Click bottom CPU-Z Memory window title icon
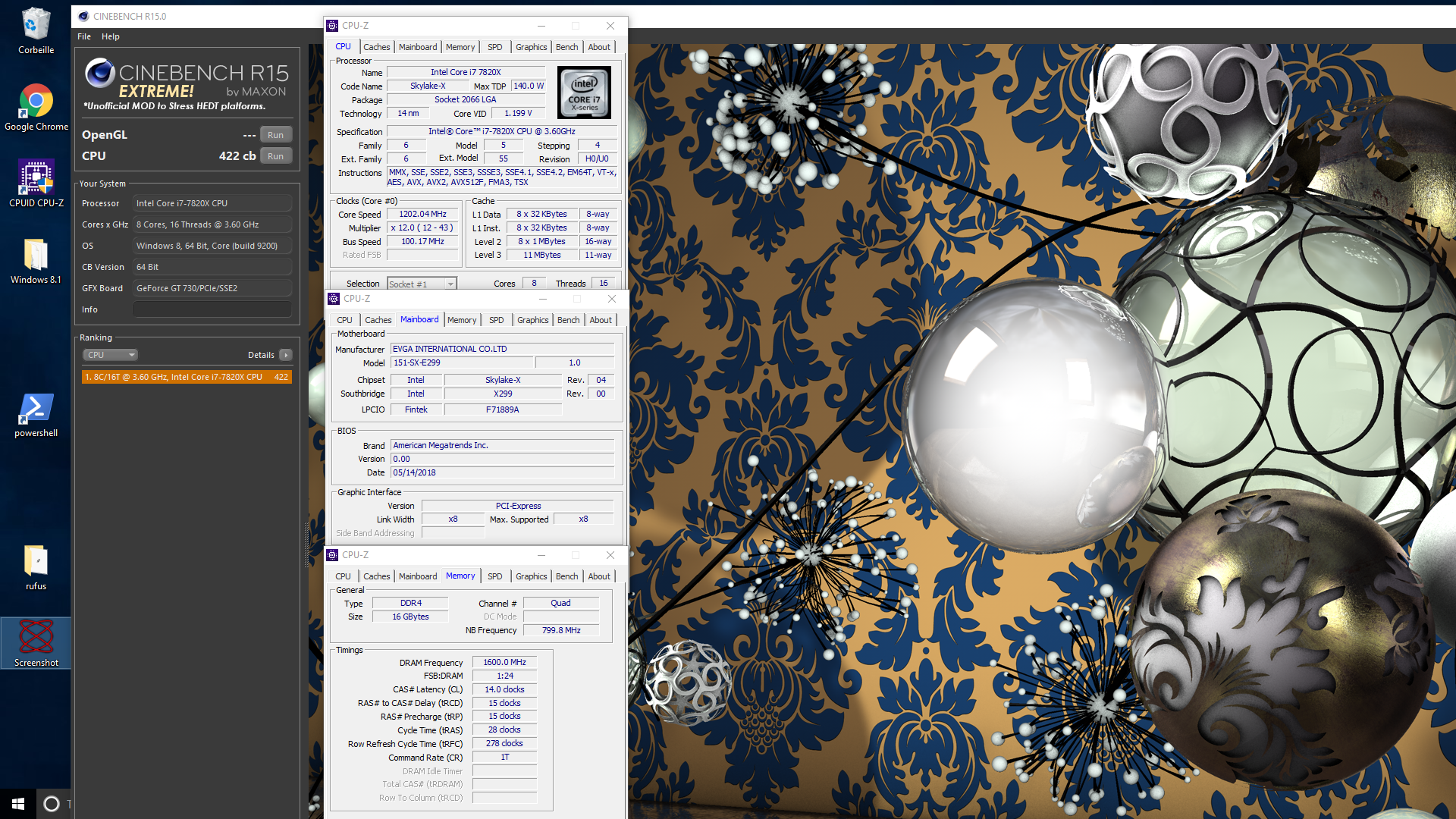This screenshot has width=1456, height=819. [x=332, y=555]
